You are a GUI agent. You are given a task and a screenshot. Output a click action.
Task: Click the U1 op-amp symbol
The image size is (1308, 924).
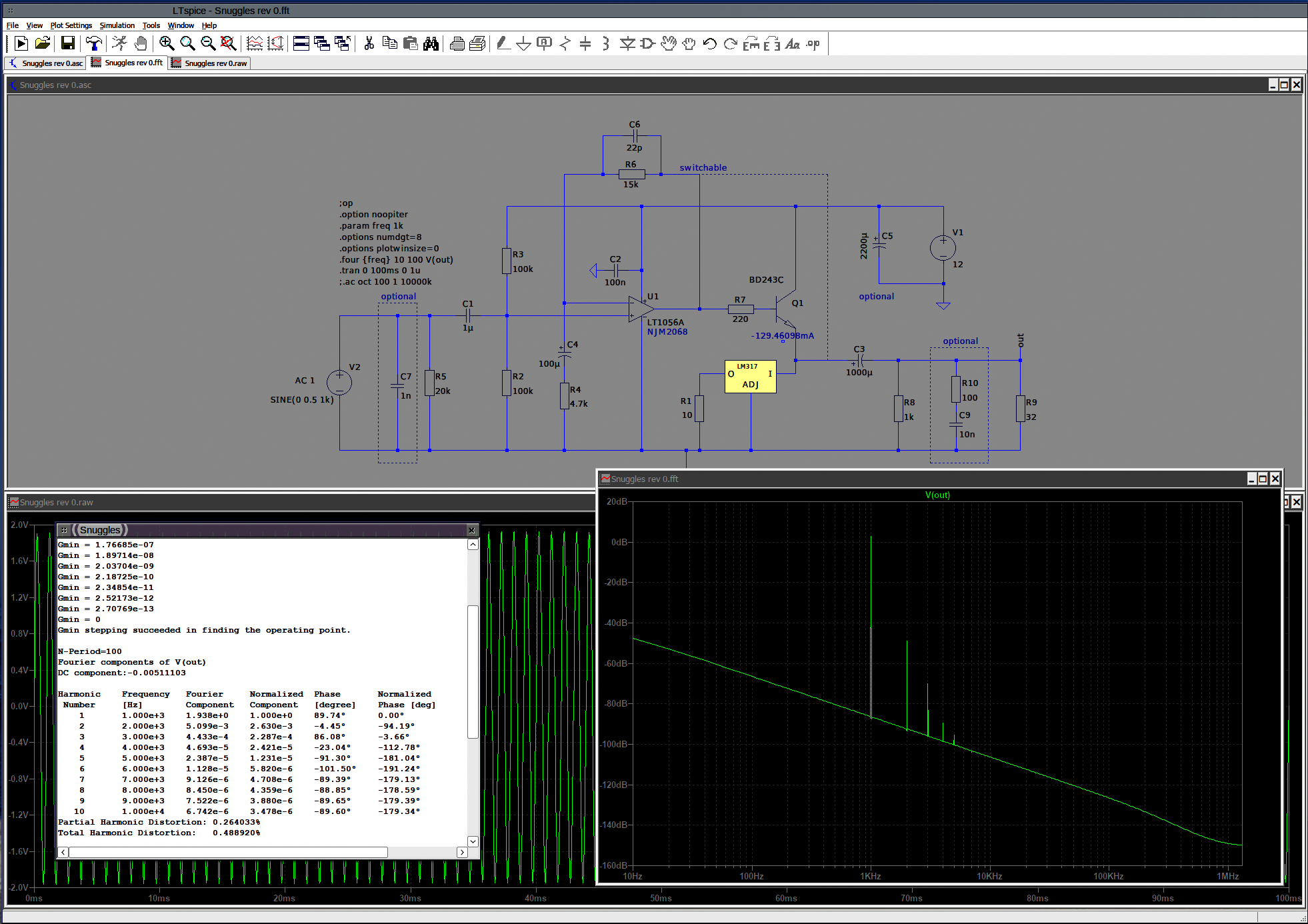pyautogui.click(x=641, y=309)
